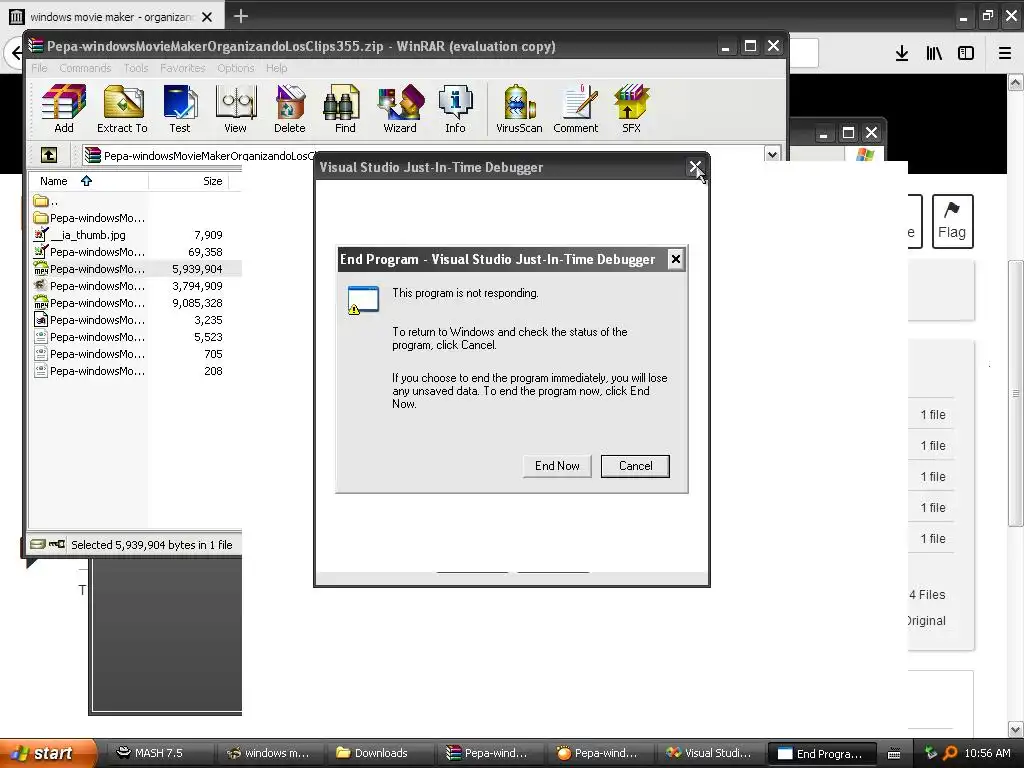
Task: Open the WinRAR File menu
Action: [39, 68]
